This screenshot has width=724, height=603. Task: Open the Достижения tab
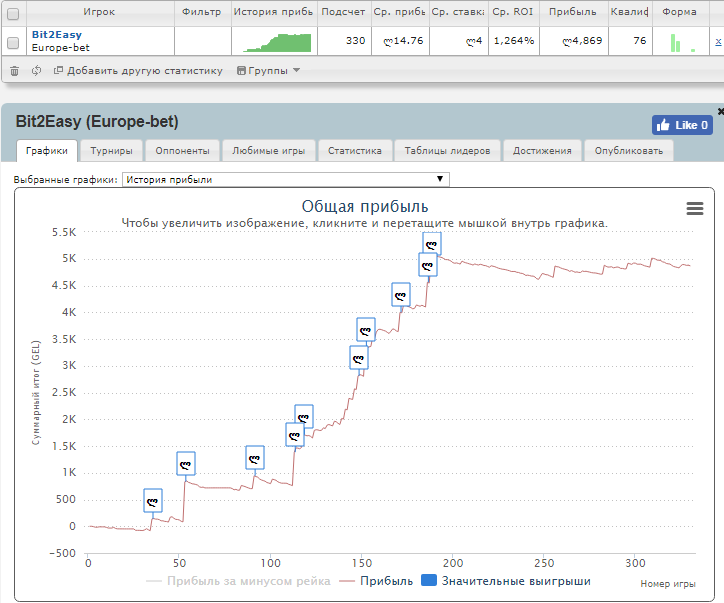(542, 151)
